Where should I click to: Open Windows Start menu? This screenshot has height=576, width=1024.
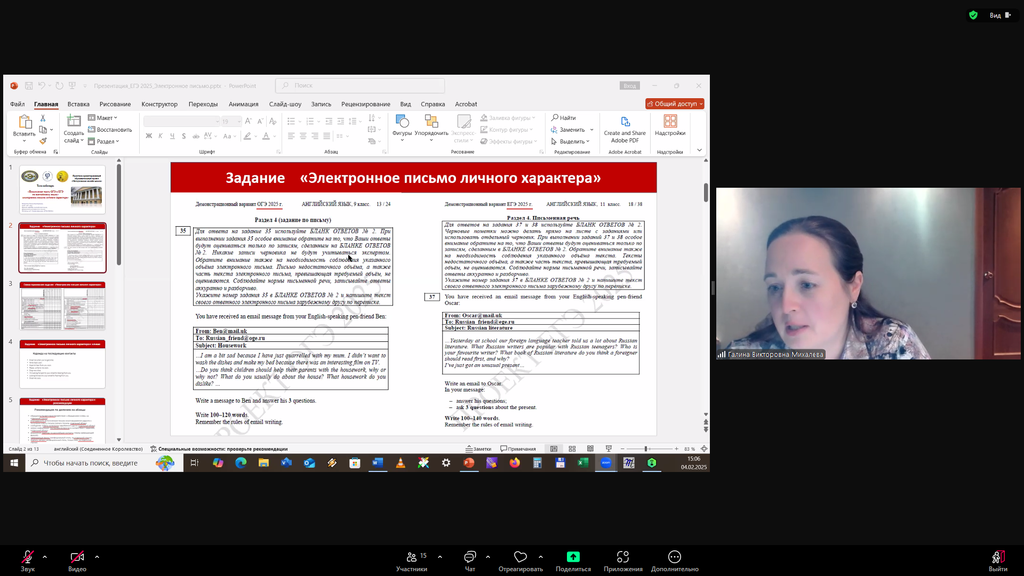(14, 463)
